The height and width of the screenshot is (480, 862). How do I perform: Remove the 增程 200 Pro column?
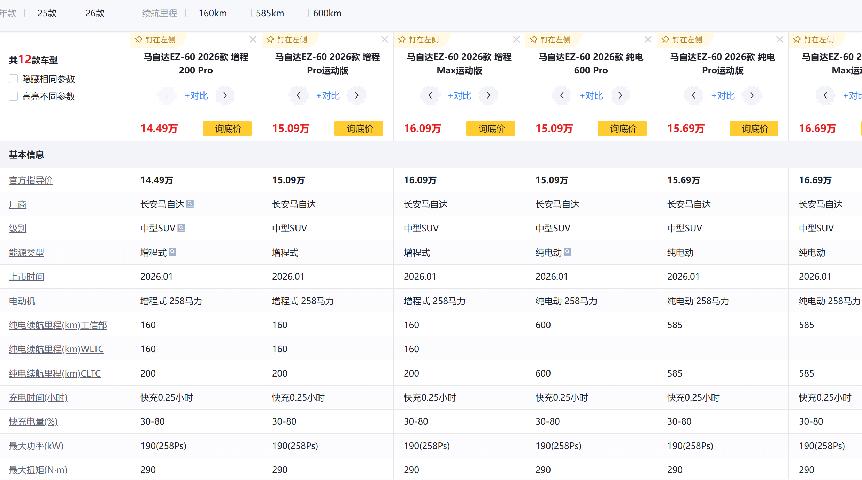tap(253, 40)
